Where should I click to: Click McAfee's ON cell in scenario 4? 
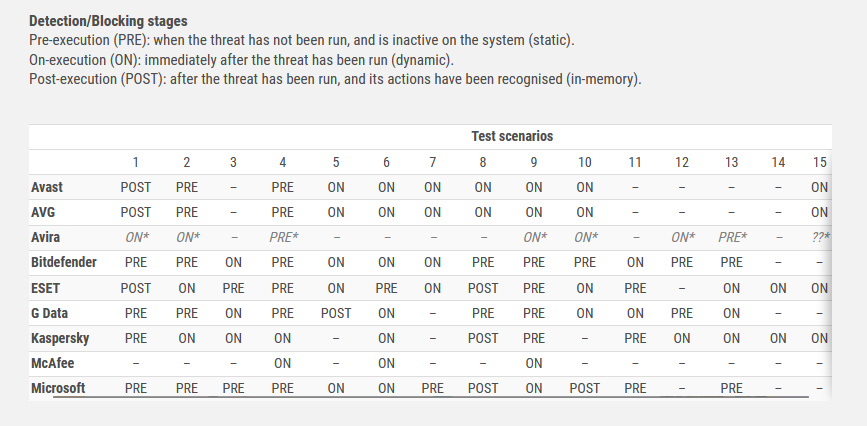[x=283, y=363]
